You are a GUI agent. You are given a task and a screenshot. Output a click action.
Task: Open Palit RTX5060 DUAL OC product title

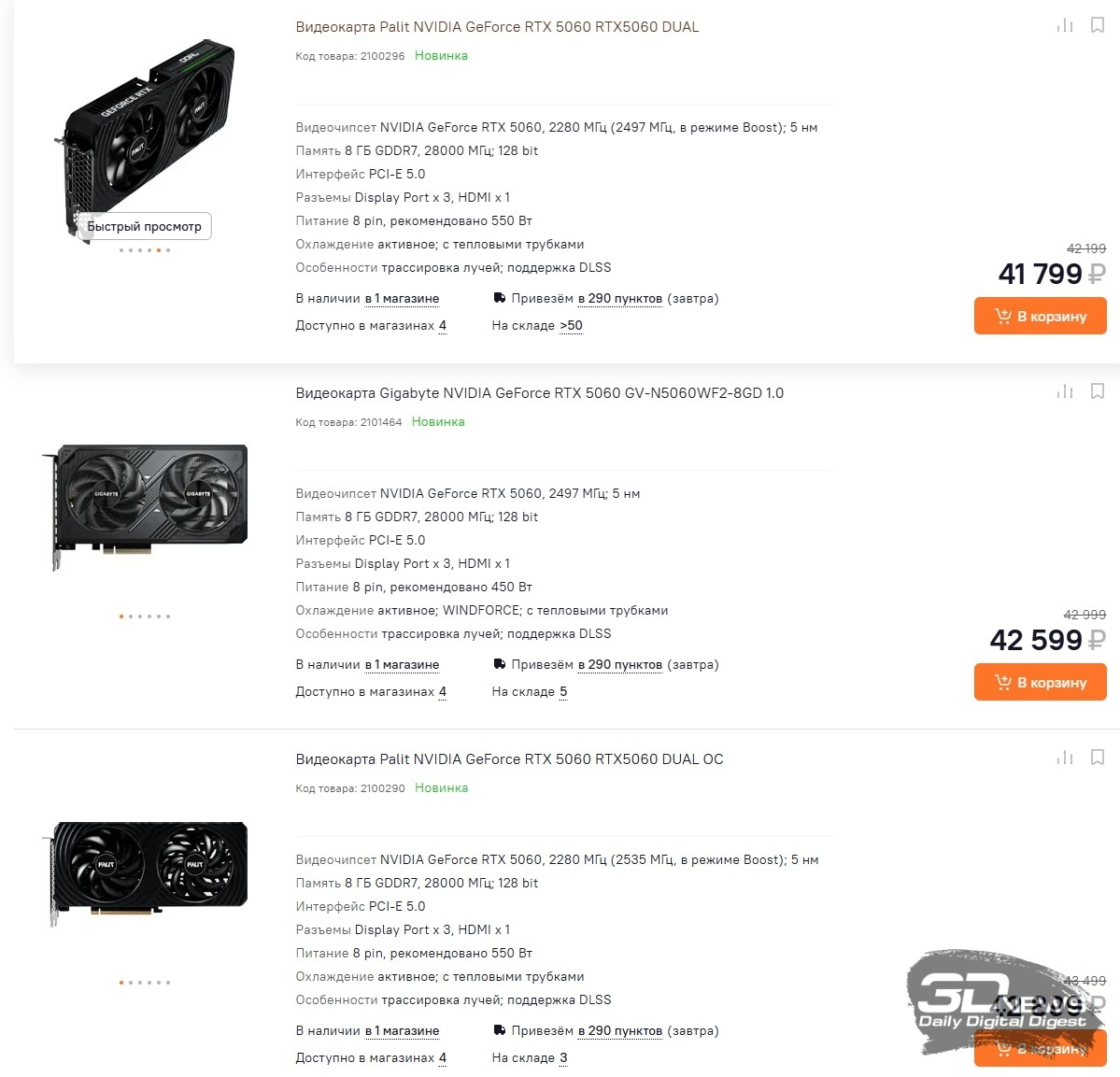coord(509,759)
